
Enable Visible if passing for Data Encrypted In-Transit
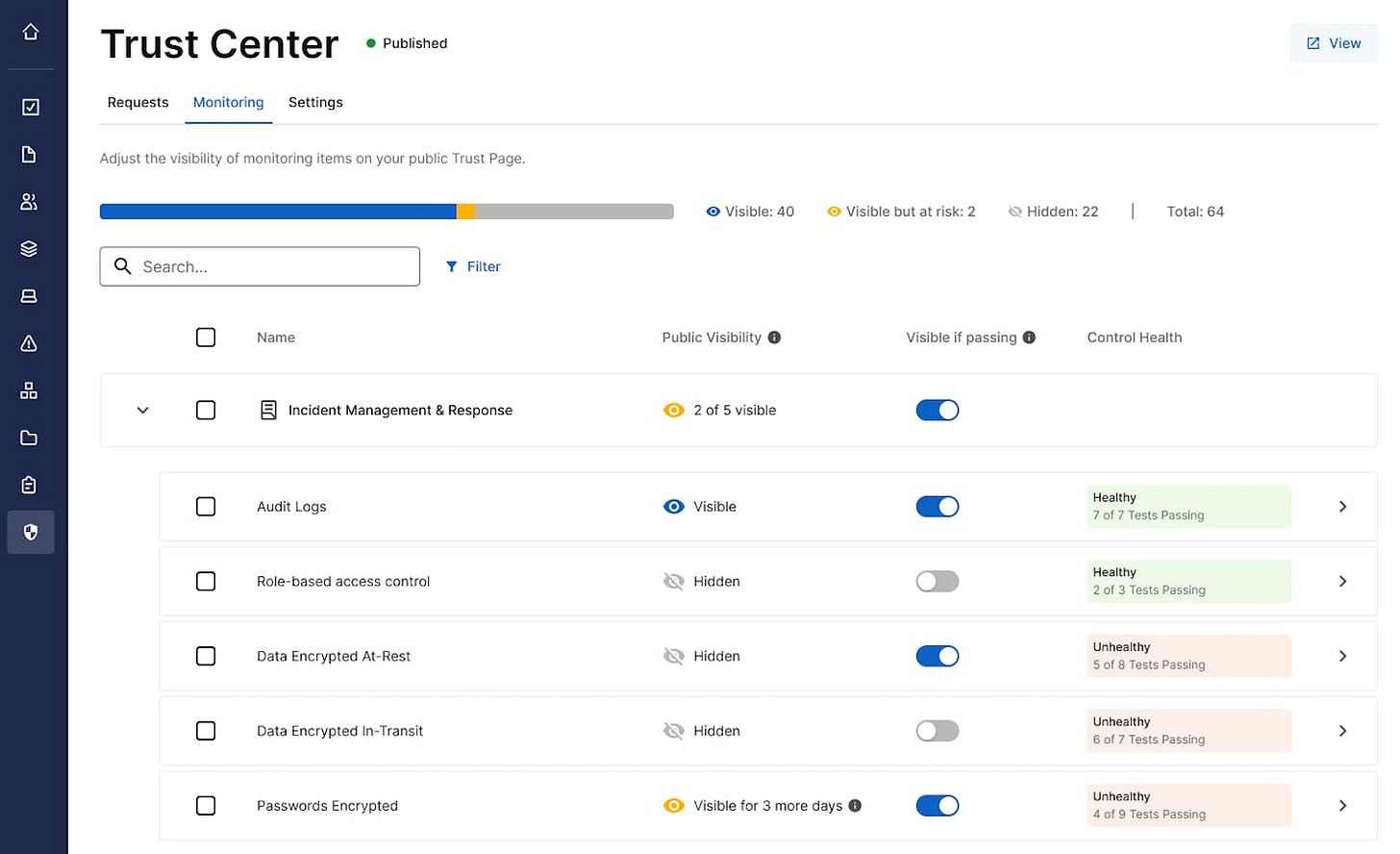pos(937,731)
